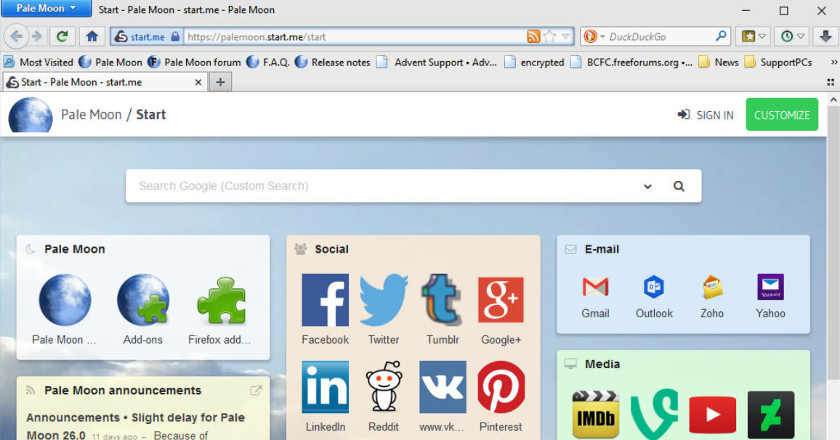Screen dimensions: 840x440
Task: Select the Start - Pale Moon tab
Action: (106, 82)
